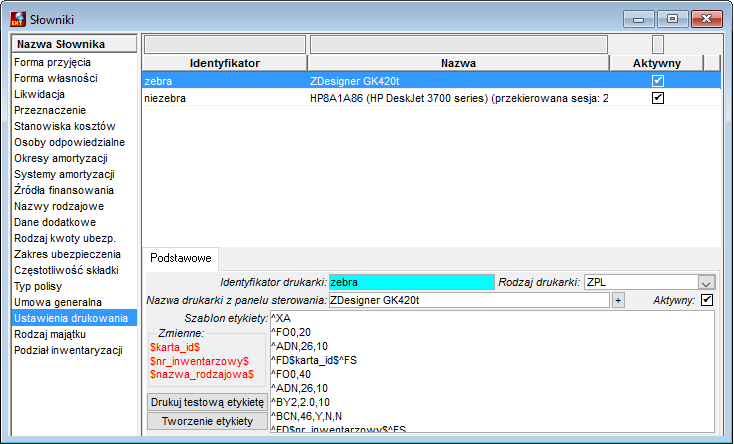Toggle Aktywny checkbox in the zebra row
Viewport: 734px width, 444px height.
click(658, 81)
